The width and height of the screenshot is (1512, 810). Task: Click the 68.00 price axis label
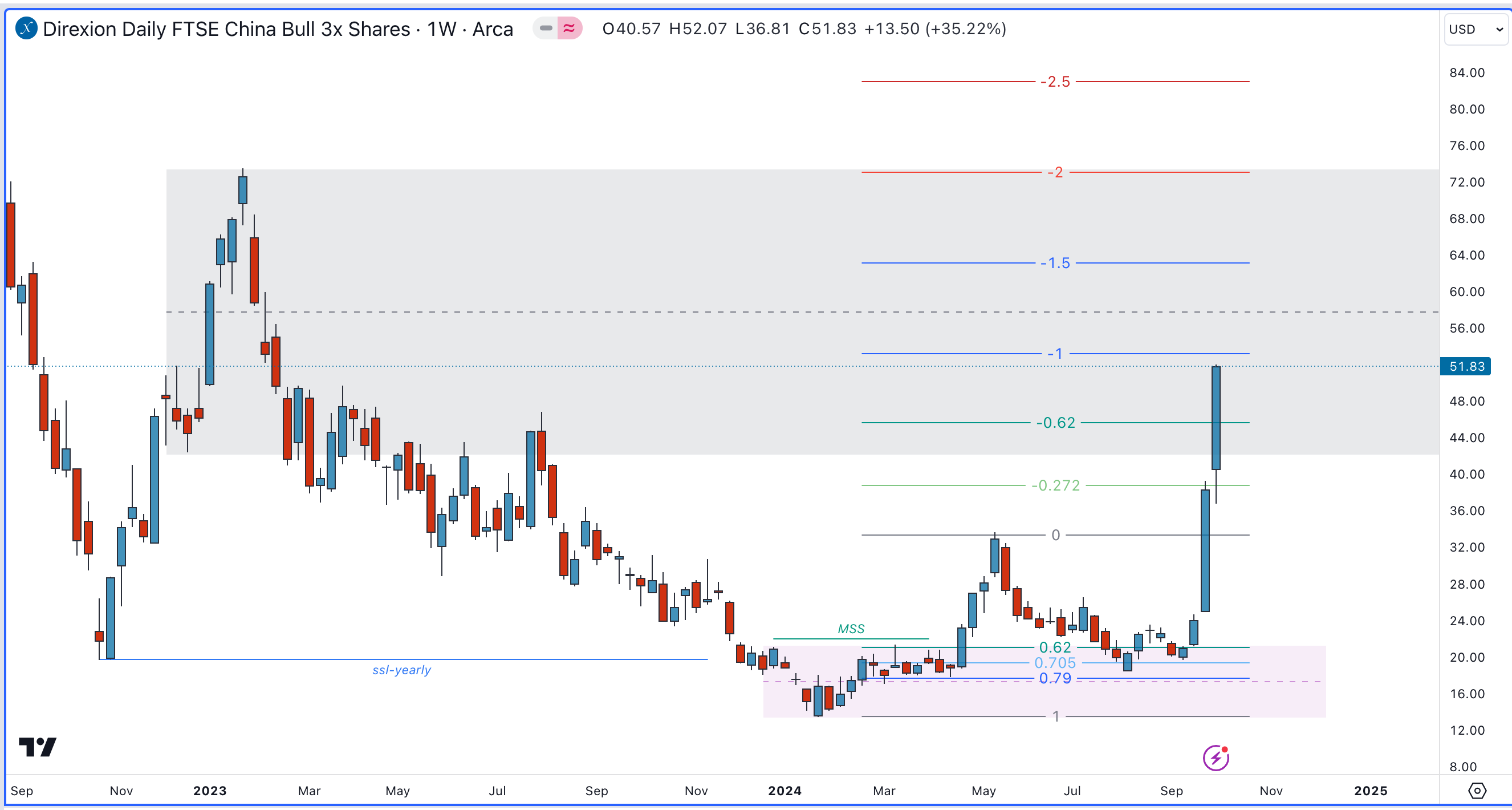click(x=1467, y=218)
